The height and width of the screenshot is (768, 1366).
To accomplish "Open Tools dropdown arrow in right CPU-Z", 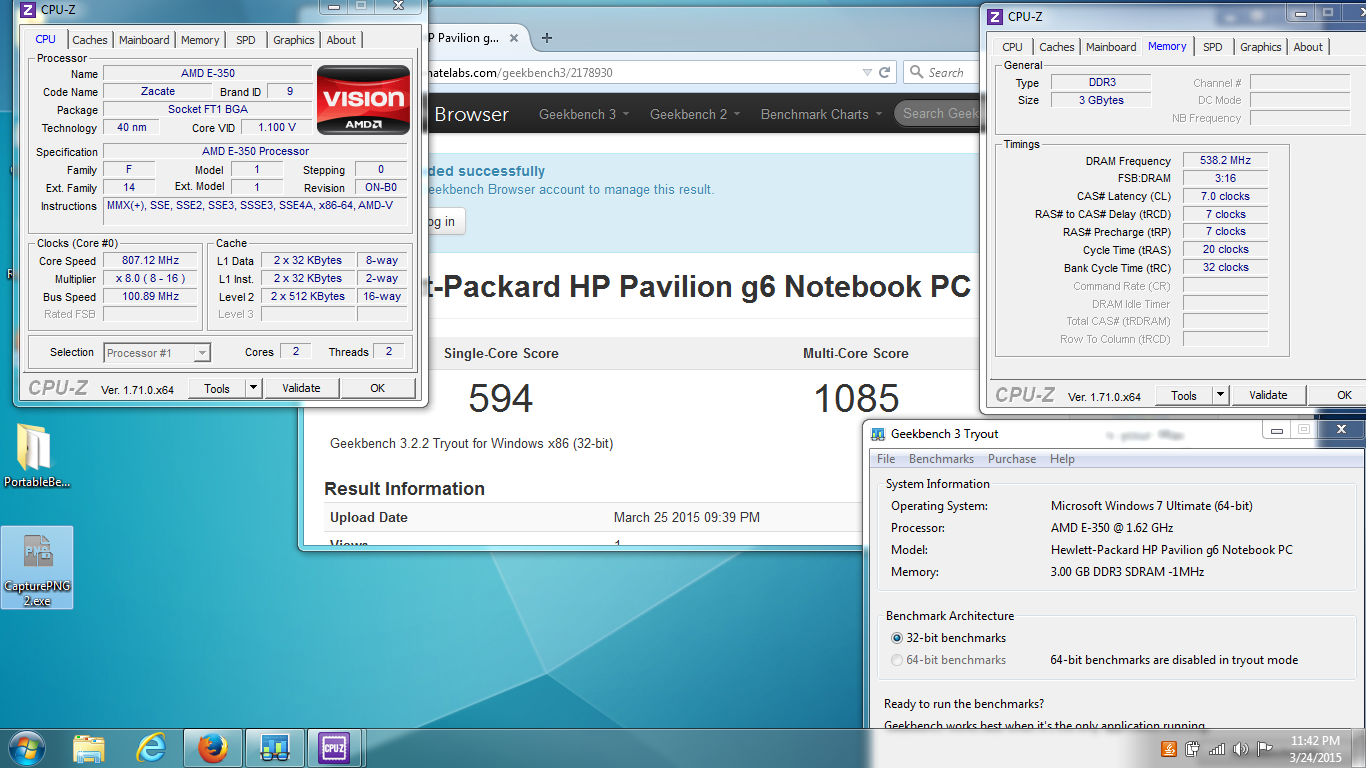I will pyautogui.click(x=1220, y=395).
